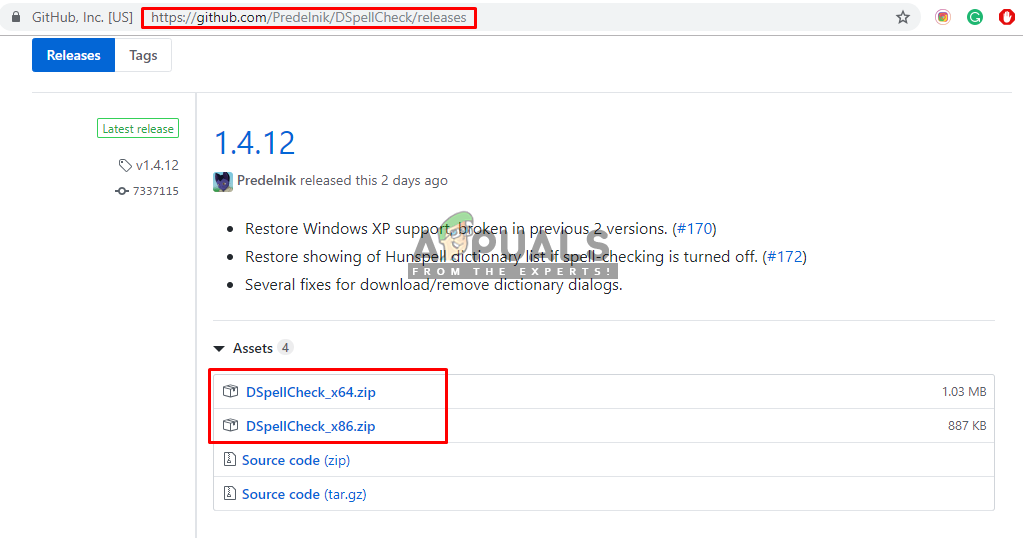Click the 'released this 2 days ago' text
Viewport: 1023px width, 538px height.
374,181
